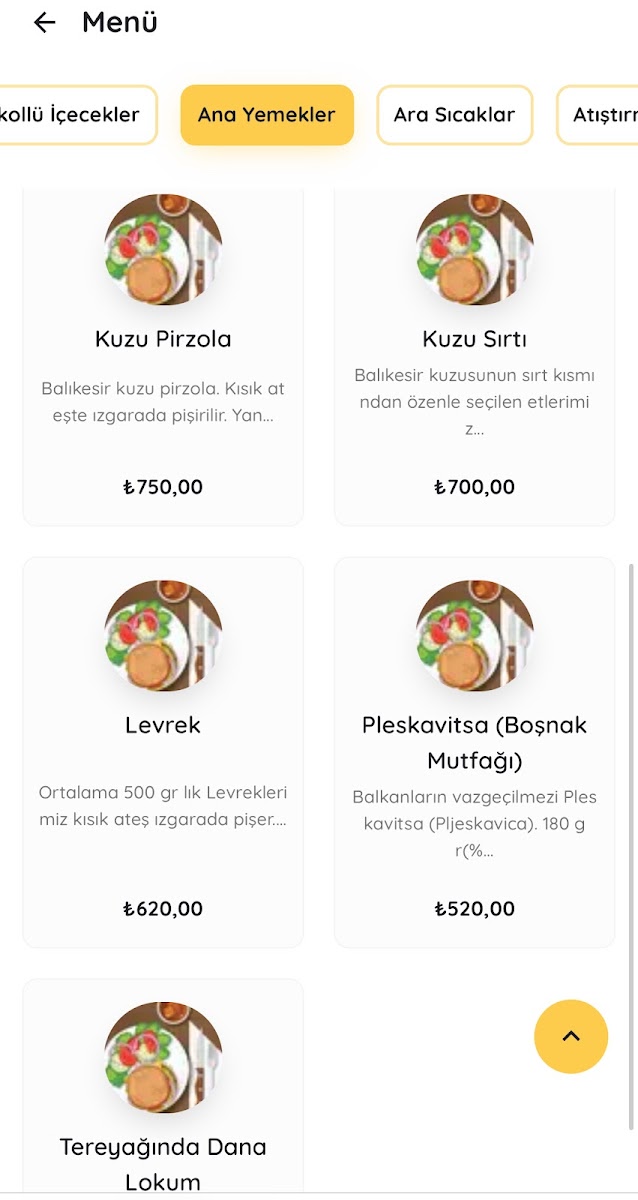
Task: Open the Kuzu Sırtı item title
Action: click(x=474, y=339)
